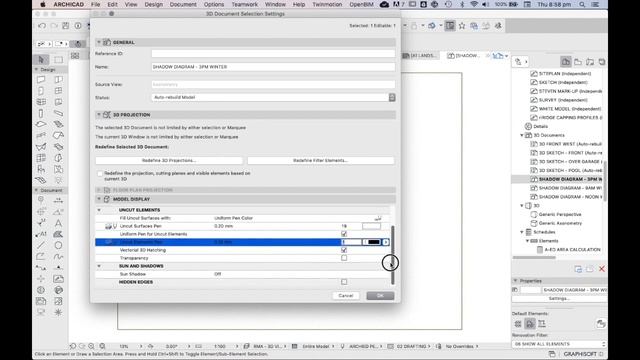640x360 pixels.
Task: Enable the Transparency checkbox
Action: (344, 258)
